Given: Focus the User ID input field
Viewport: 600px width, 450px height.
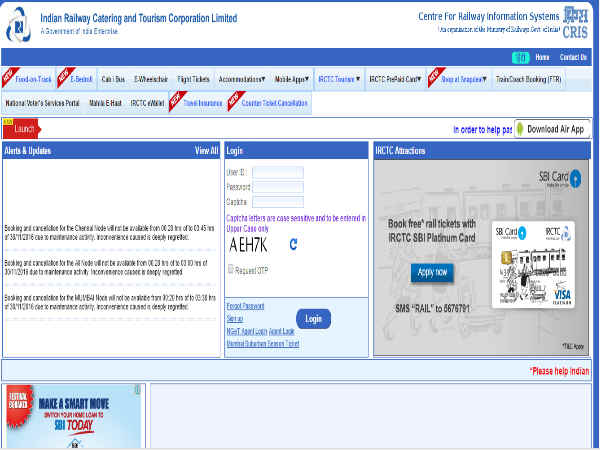Looking at the screenshot, I should click(x=278, y=172).
